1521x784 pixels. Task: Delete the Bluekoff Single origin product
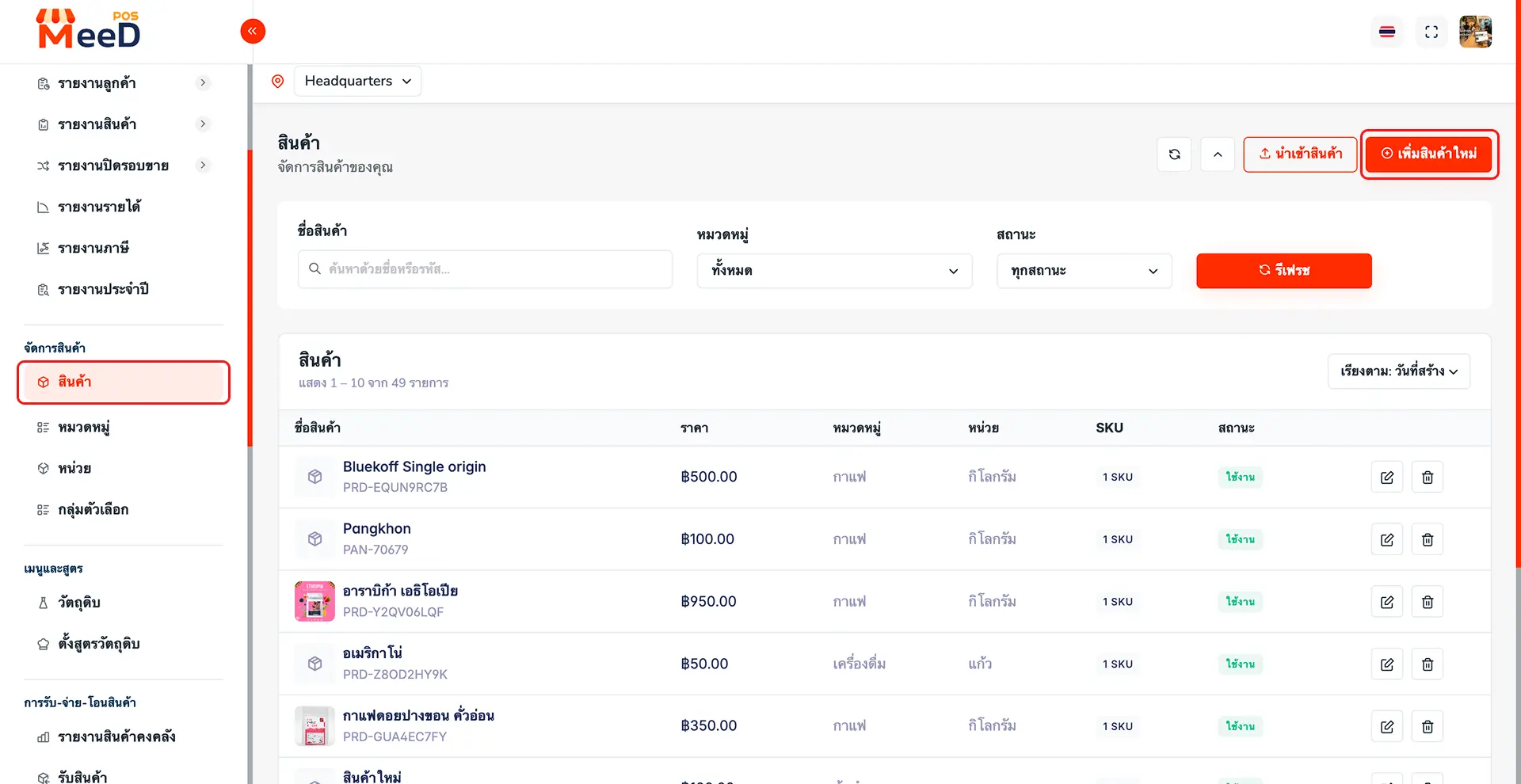1428,477
